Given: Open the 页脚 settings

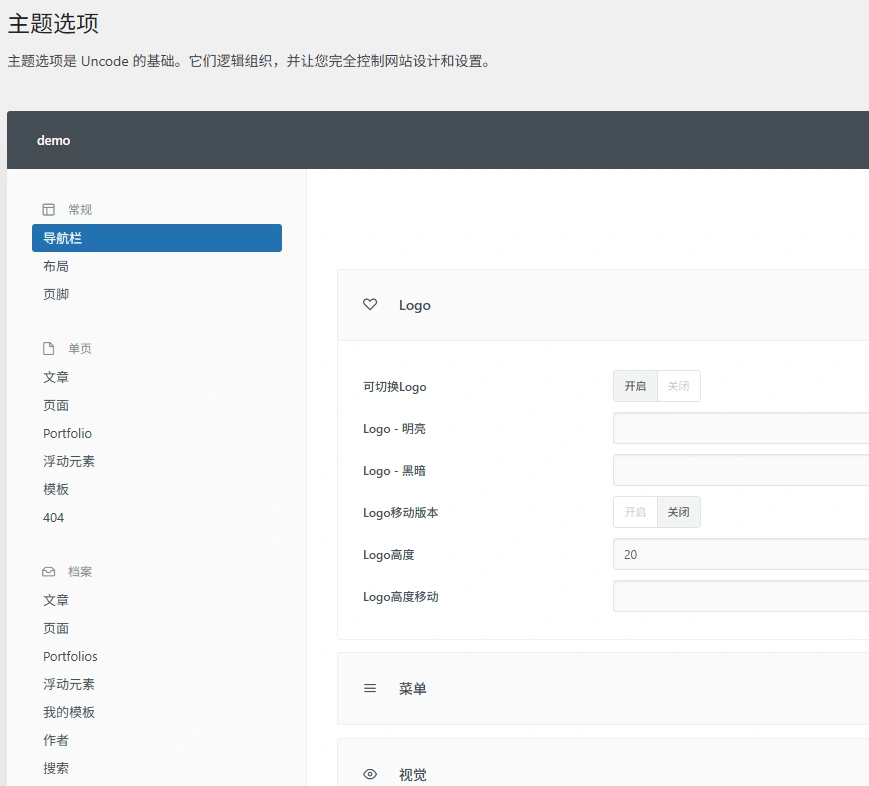Looking at the screenshot, I should click(57, 293).
